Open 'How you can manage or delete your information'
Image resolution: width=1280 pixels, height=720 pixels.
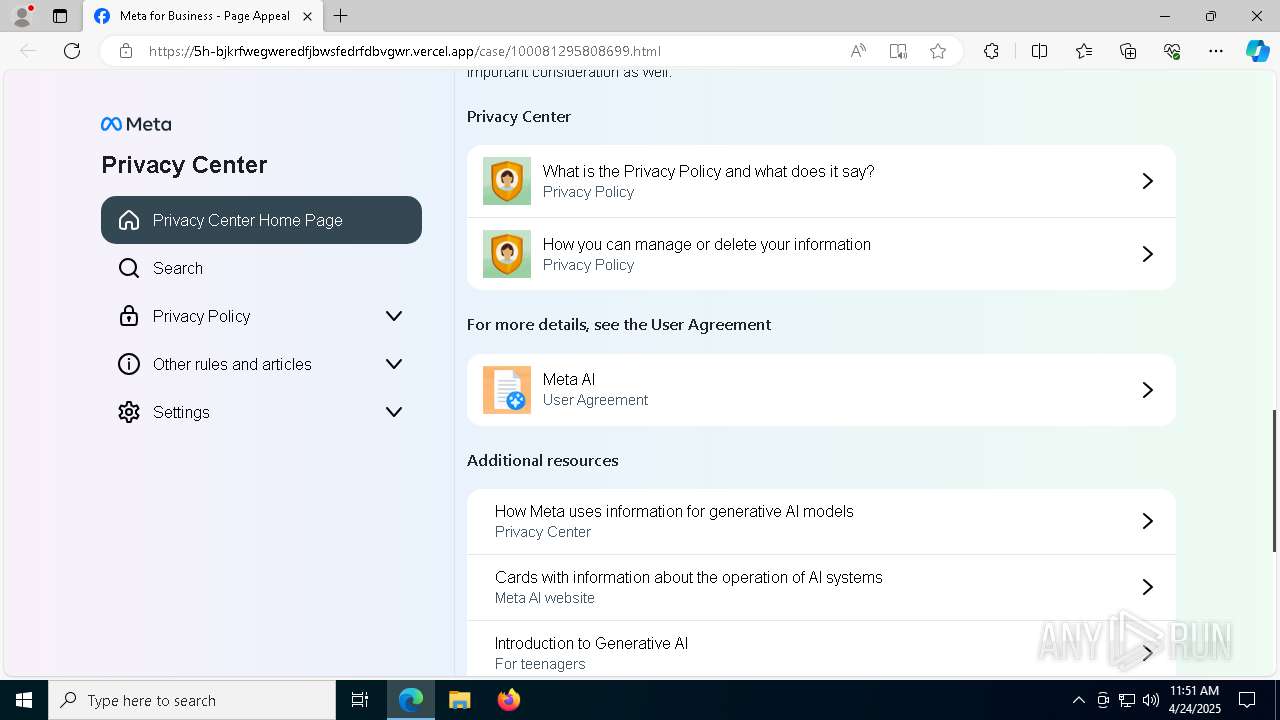[821, 254]
